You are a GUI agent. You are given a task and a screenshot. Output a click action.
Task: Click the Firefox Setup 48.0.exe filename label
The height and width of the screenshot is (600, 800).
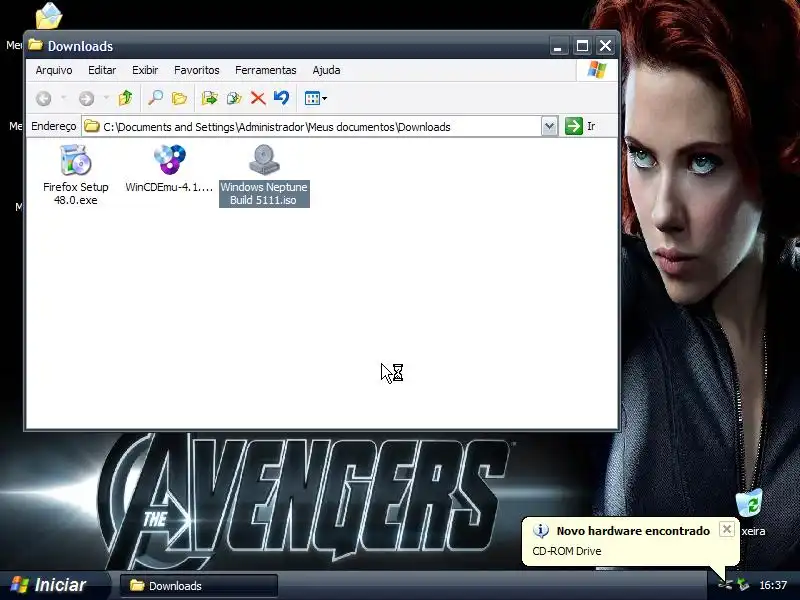click(x=76, y=193)
